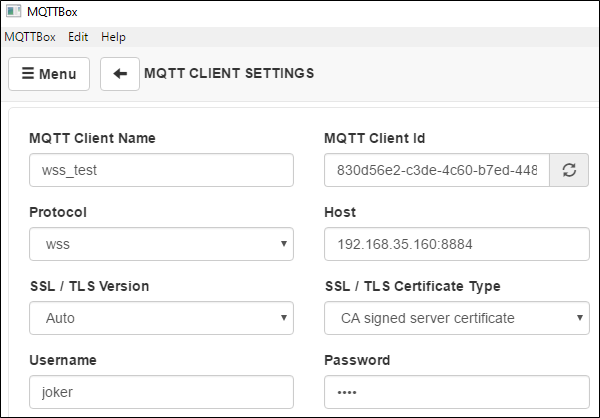Click the Password label

[357, 360]
